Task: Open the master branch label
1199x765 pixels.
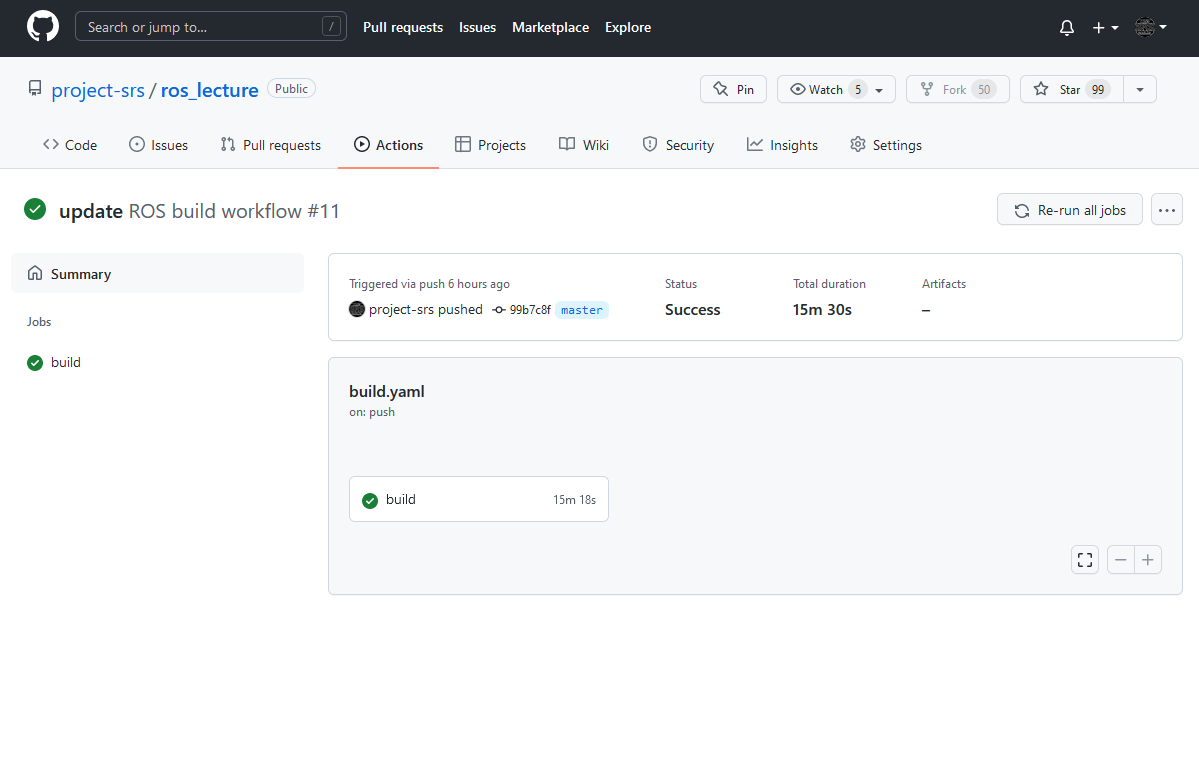Action: point(582,310)
